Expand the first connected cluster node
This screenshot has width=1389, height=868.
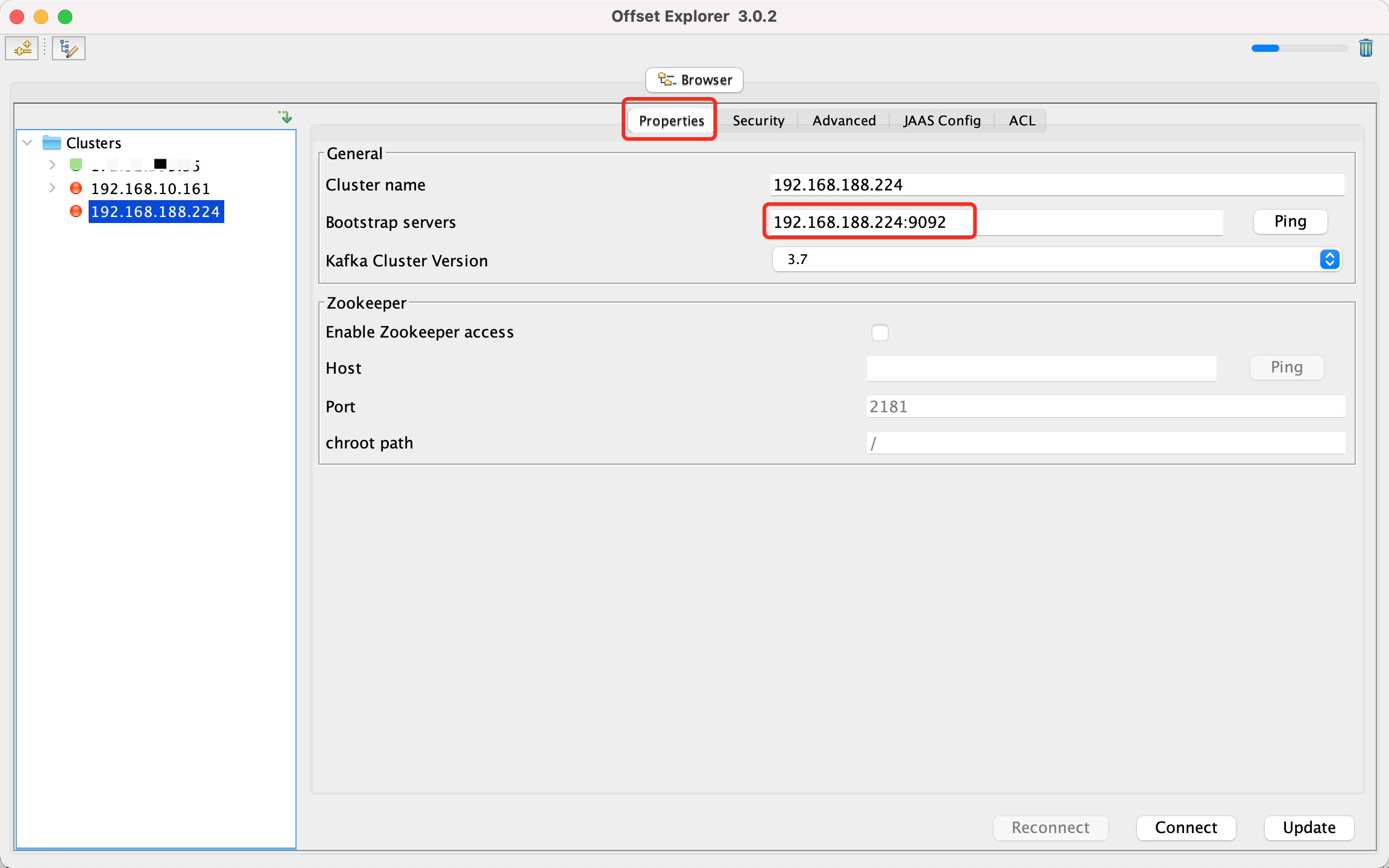(52, 165)
